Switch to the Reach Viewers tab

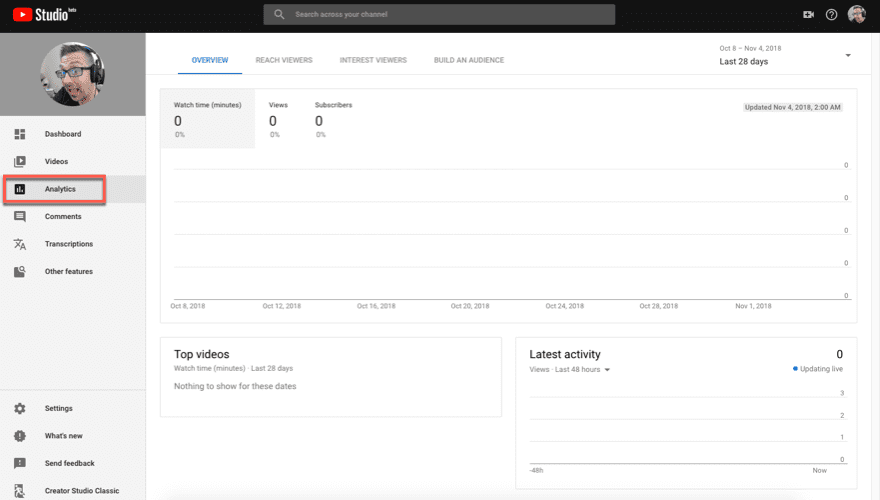pyautogui.click(x=285, y=60)
